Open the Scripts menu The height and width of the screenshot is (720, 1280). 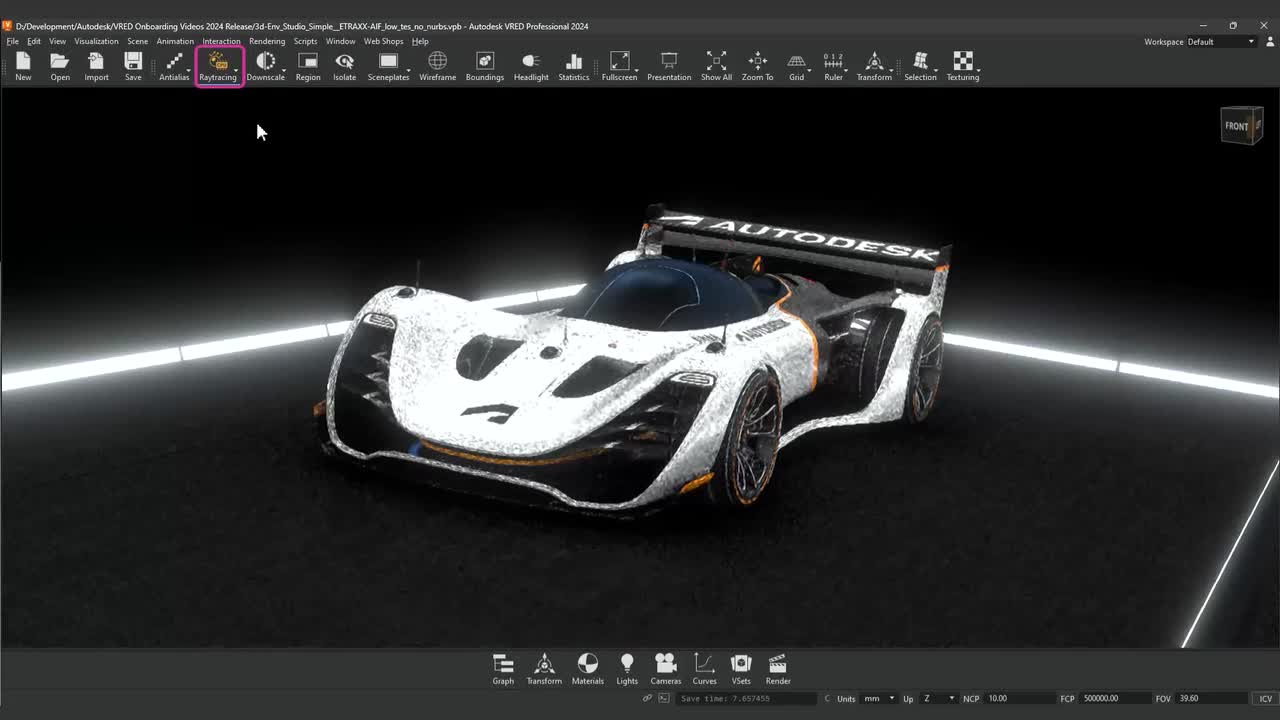click(305, 42)
